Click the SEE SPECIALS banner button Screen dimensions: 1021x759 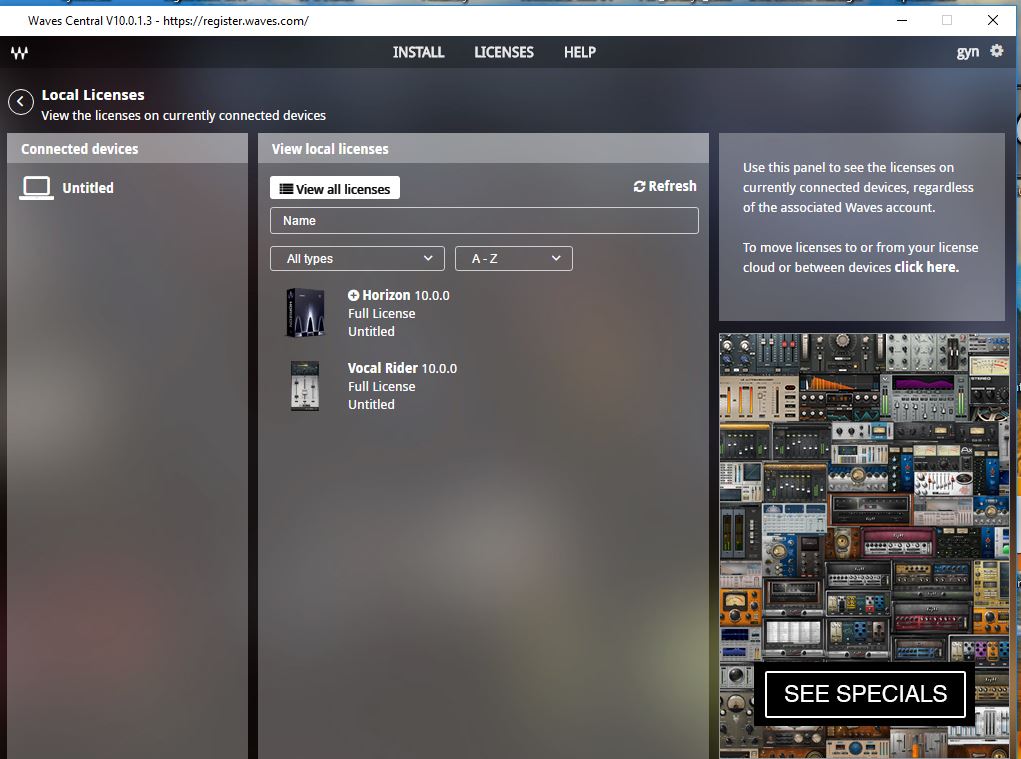tap(865, 694)
